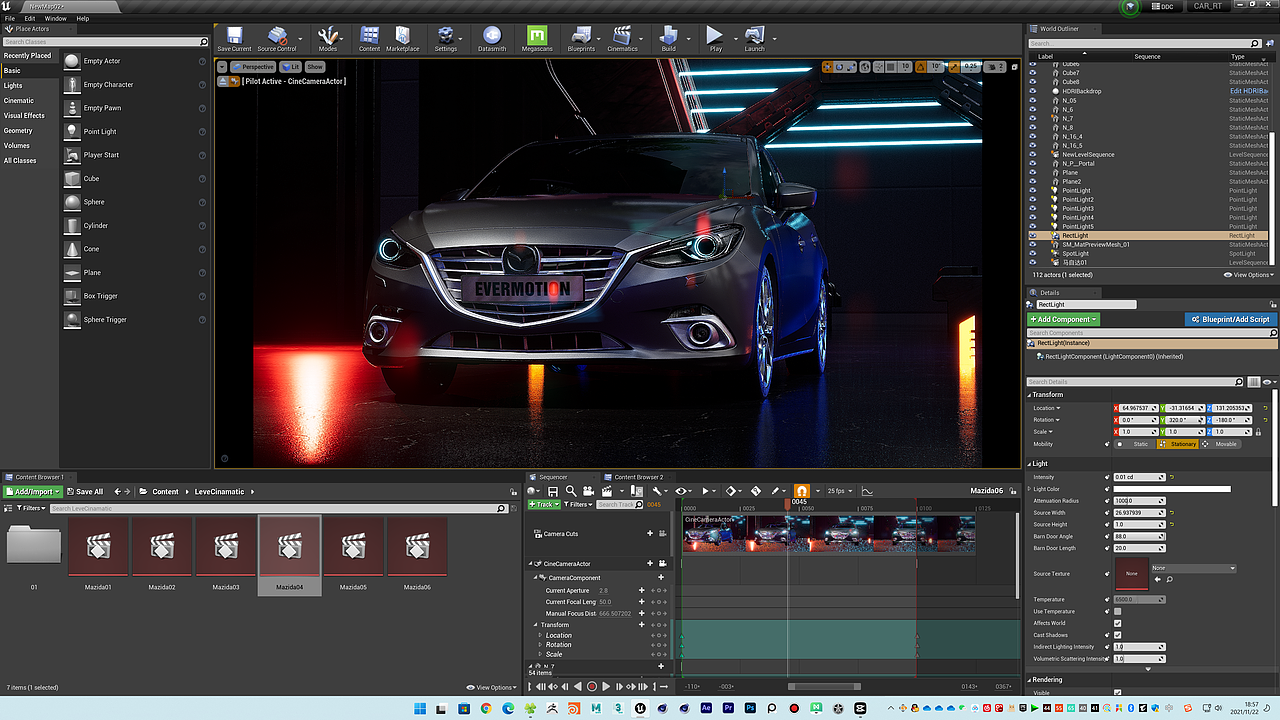Open the Add Component dropdown
Image resolution: width=1280 pixels, height=720 pixels.
point(1063,319)
